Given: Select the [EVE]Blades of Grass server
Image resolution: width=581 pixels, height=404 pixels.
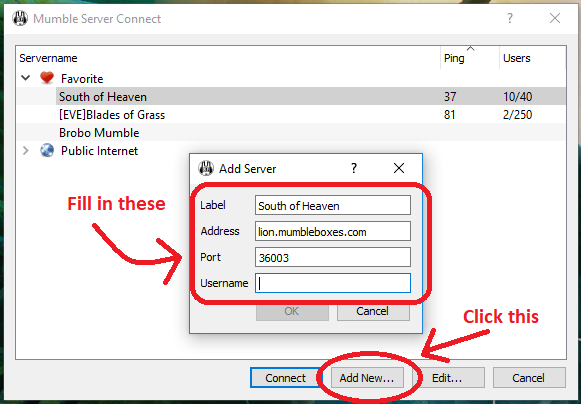Looking at the screenshot, I should pos(291,115).
